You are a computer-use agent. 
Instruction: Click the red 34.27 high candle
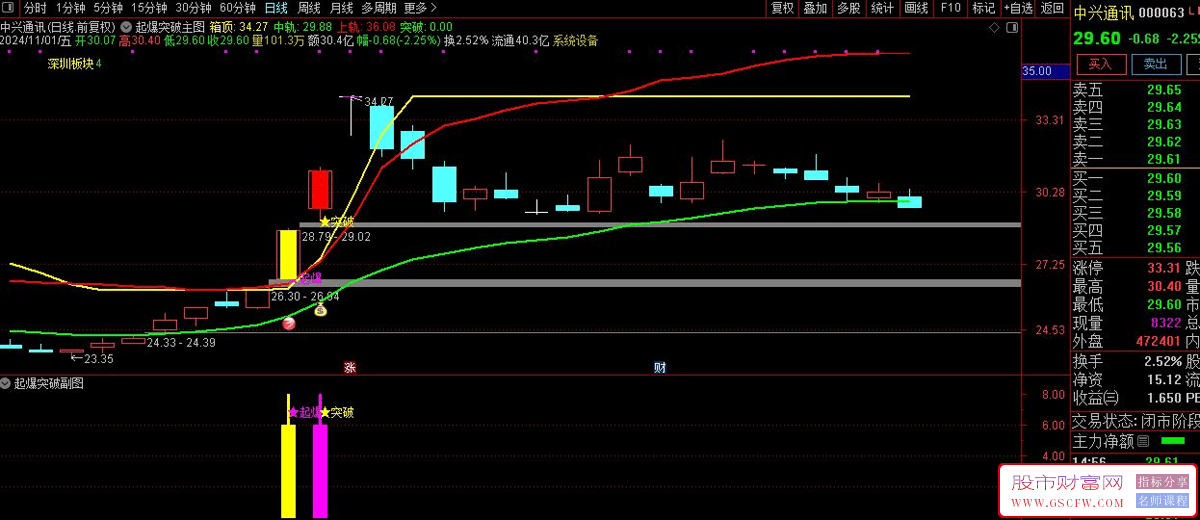coord(319,188)
